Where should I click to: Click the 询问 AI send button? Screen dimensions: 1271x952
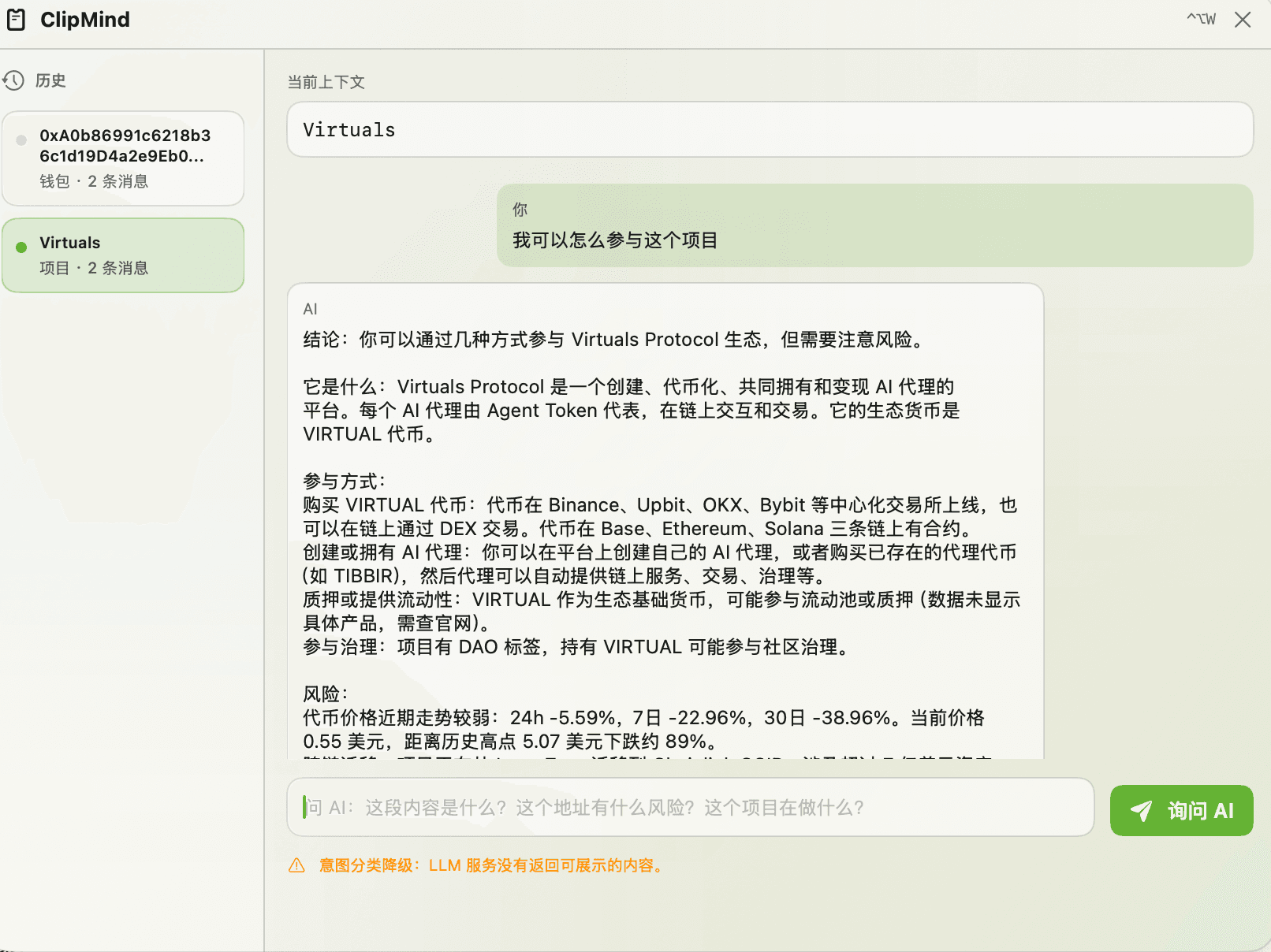tap(1181, 810)
